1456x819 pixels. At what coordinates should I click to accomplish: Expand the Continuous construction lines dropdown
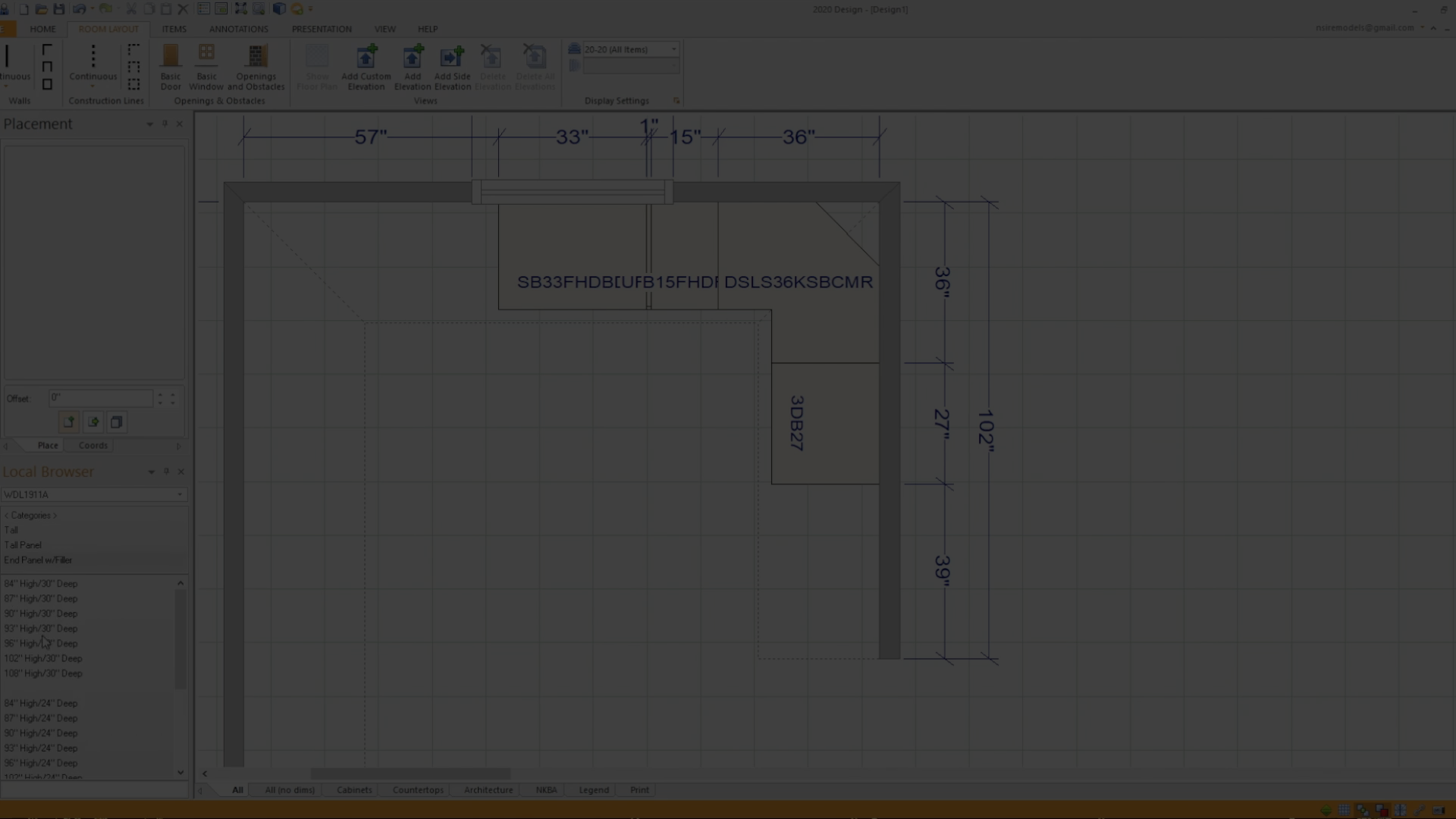[93, 86]
